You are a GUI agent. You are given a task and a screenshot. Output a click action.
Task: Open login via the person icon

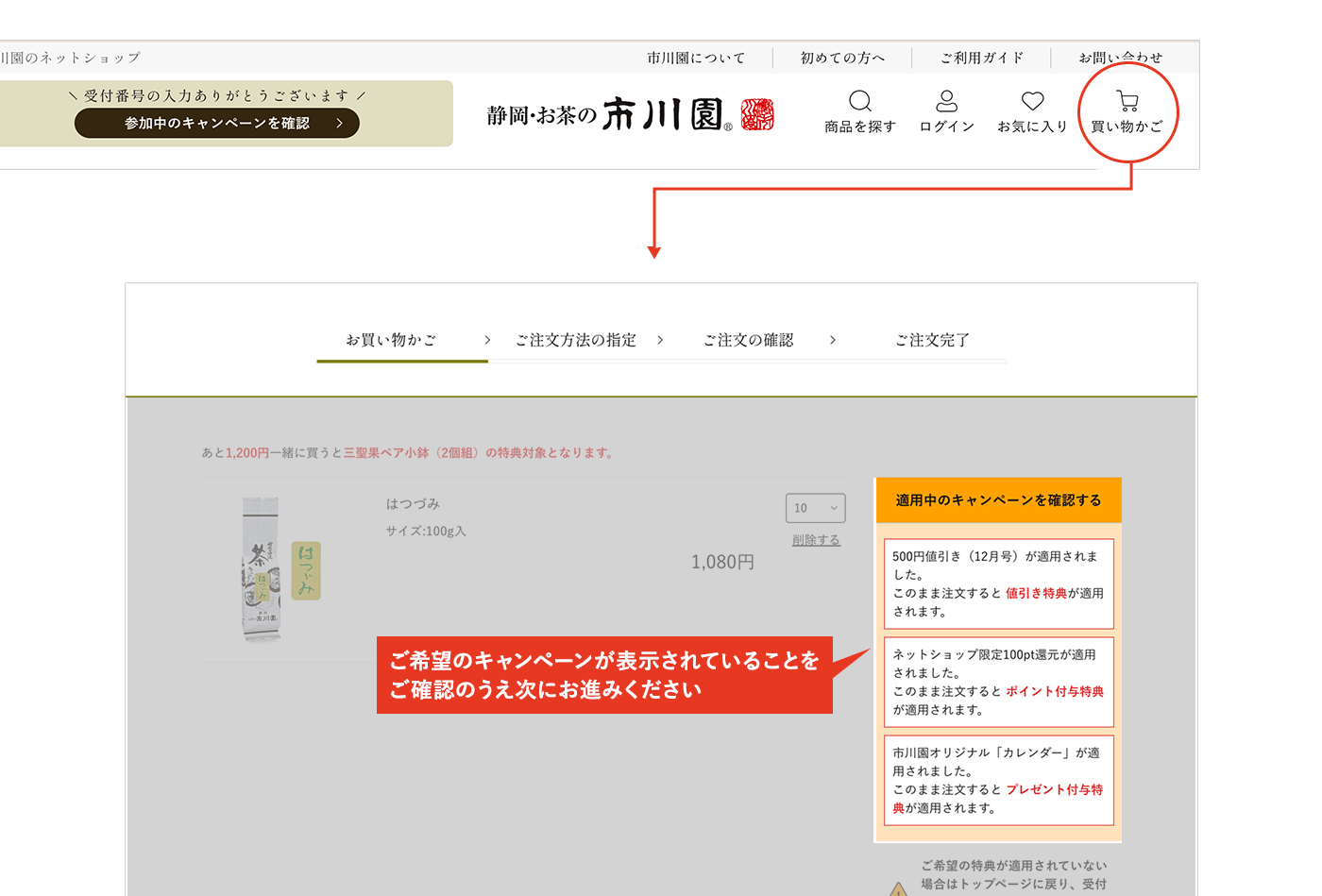tap(946, 102)
